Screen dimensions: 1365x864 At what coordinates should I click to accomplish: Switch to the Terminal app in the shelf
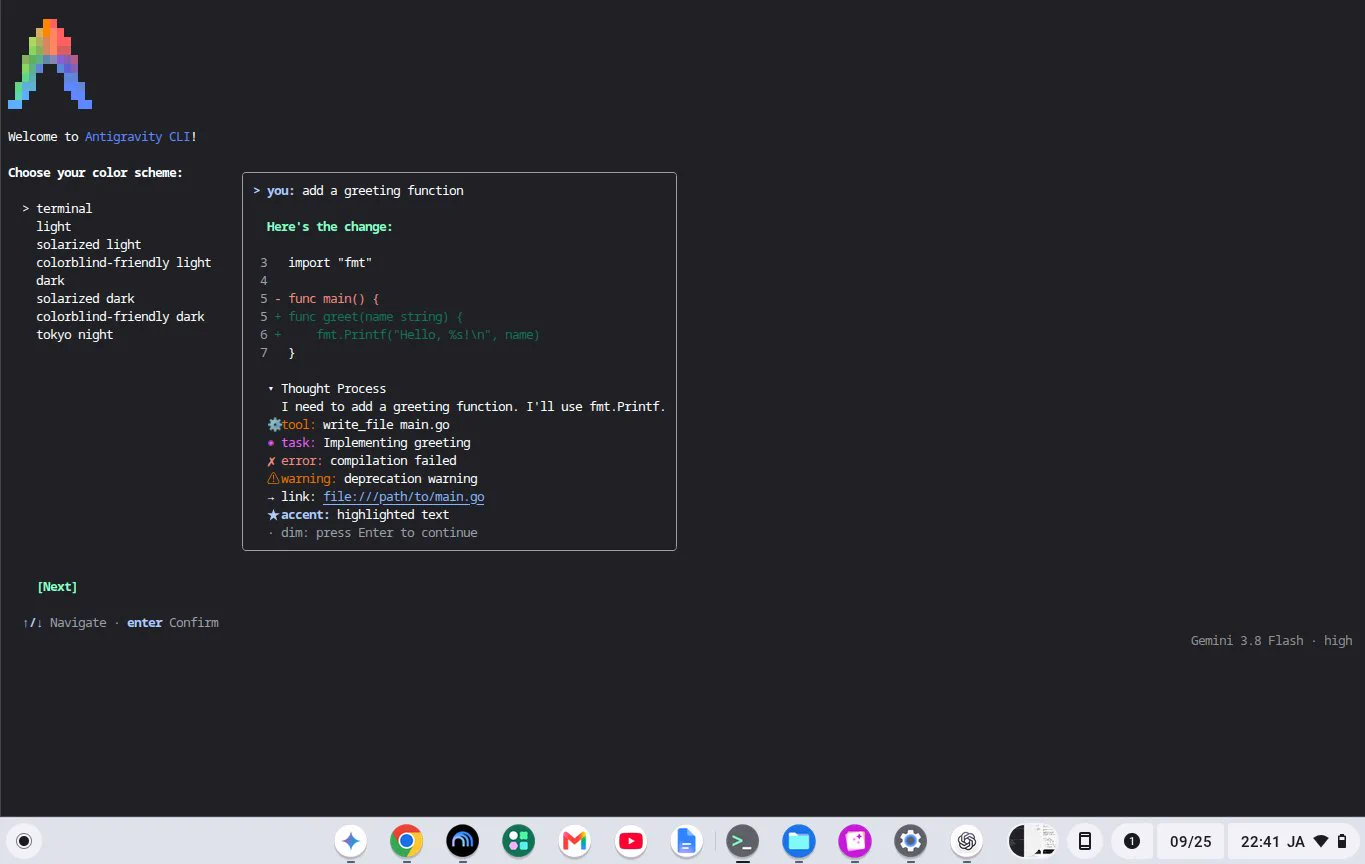coord(742,841)
